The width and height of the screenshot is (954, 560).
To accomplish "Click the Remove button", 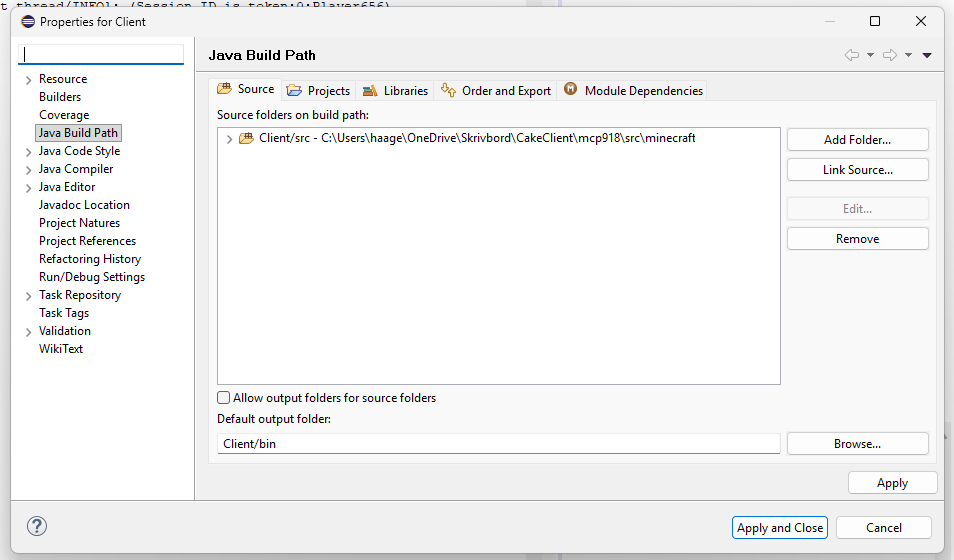I will point(857,239).
